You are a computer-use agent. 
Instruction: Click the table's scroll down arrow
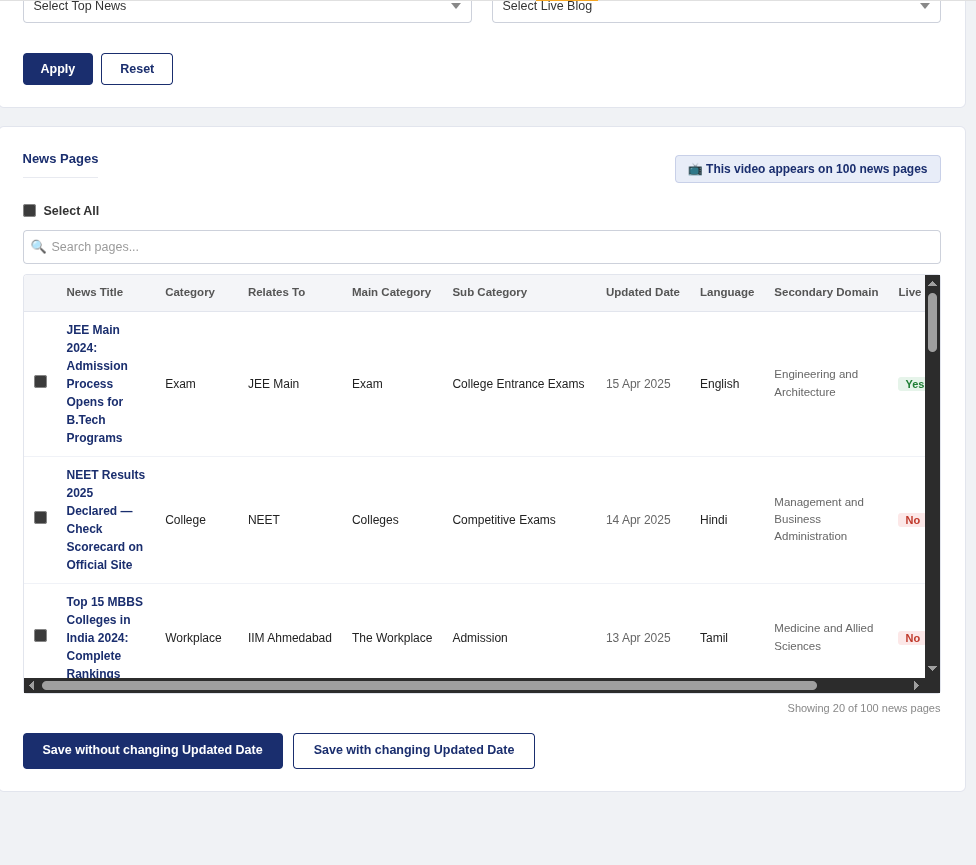point(932,668)
